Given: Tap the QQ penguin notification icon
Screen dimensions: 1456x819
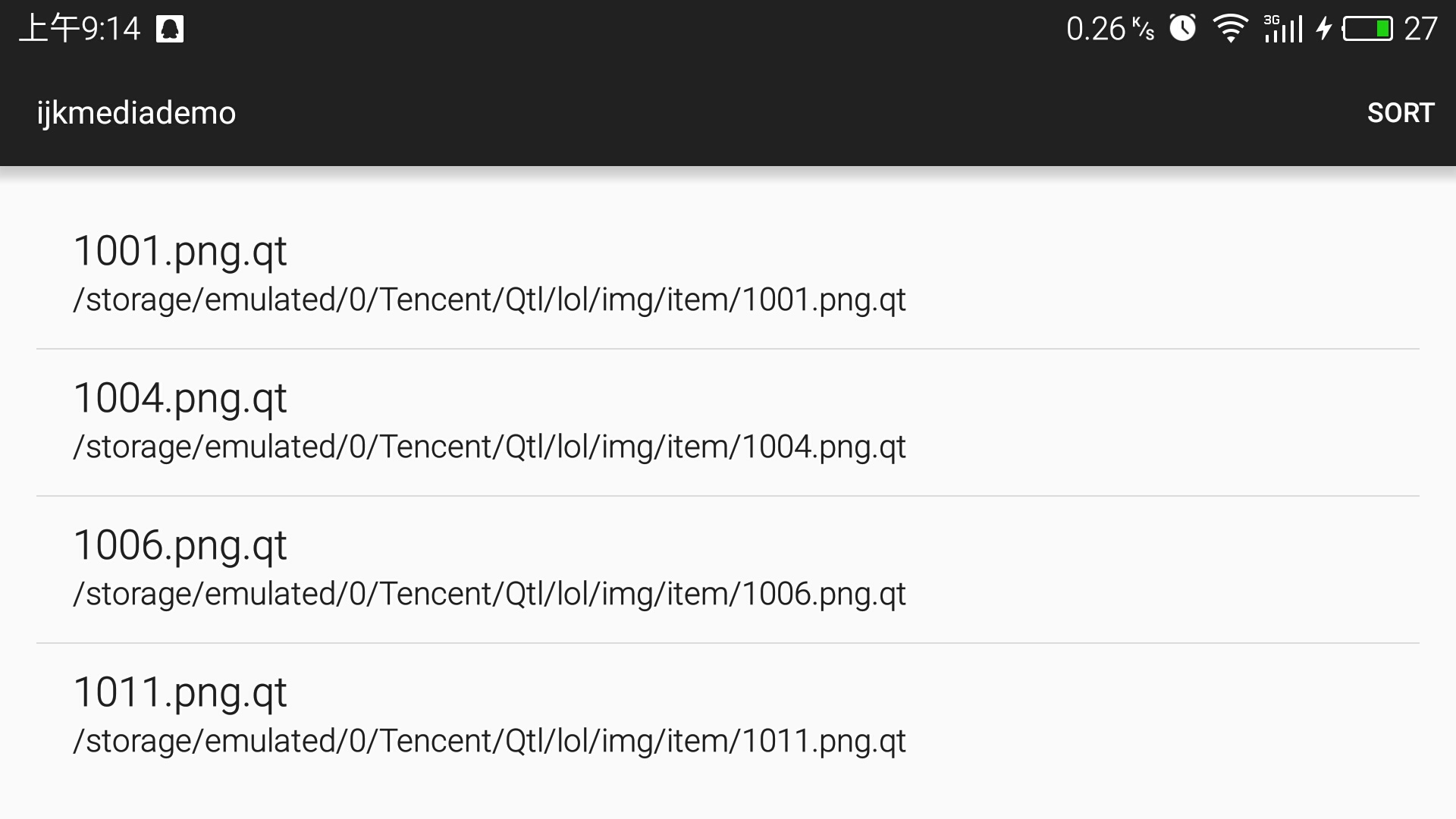Looking at the screenshot, I should 170,30.
